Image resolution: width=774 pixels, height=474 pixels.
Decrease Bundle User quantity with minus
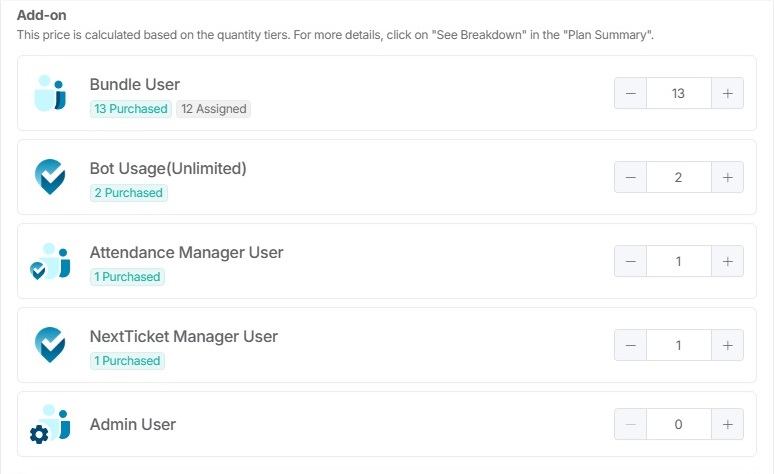631,94
